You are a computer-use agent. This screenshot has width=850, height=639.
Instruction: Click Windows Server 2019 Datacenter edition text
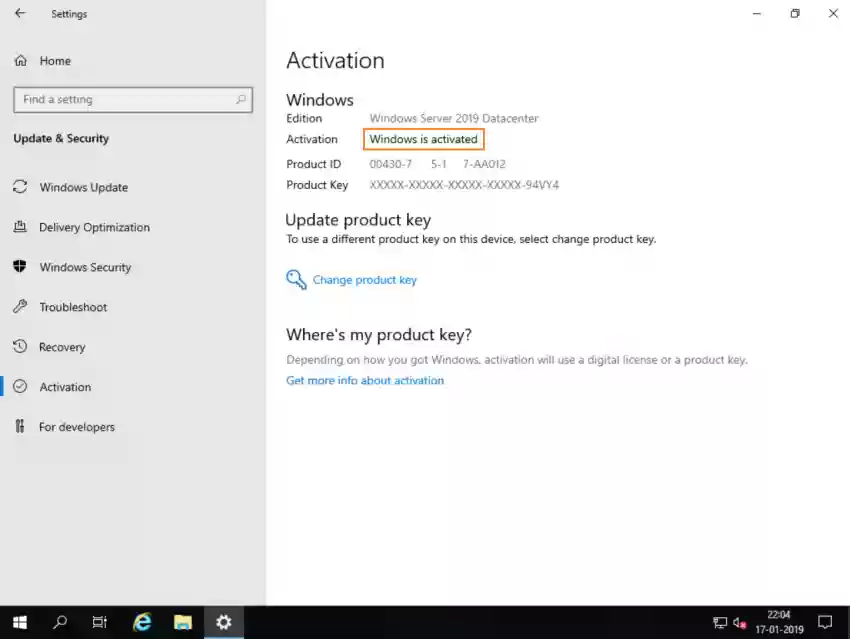coord(454,118)
